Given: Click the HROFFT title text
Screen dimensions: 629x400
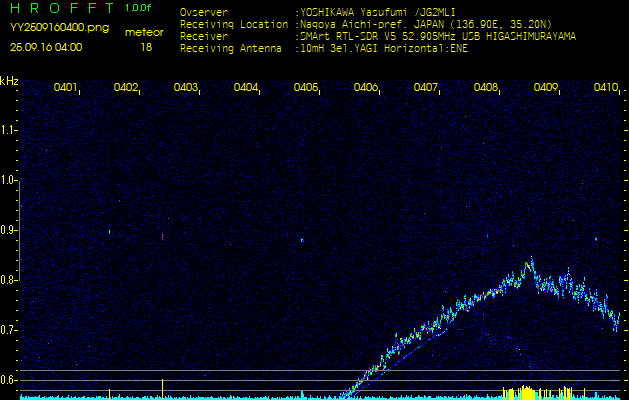Looking at the screenshot, I should tap(62, 9).
